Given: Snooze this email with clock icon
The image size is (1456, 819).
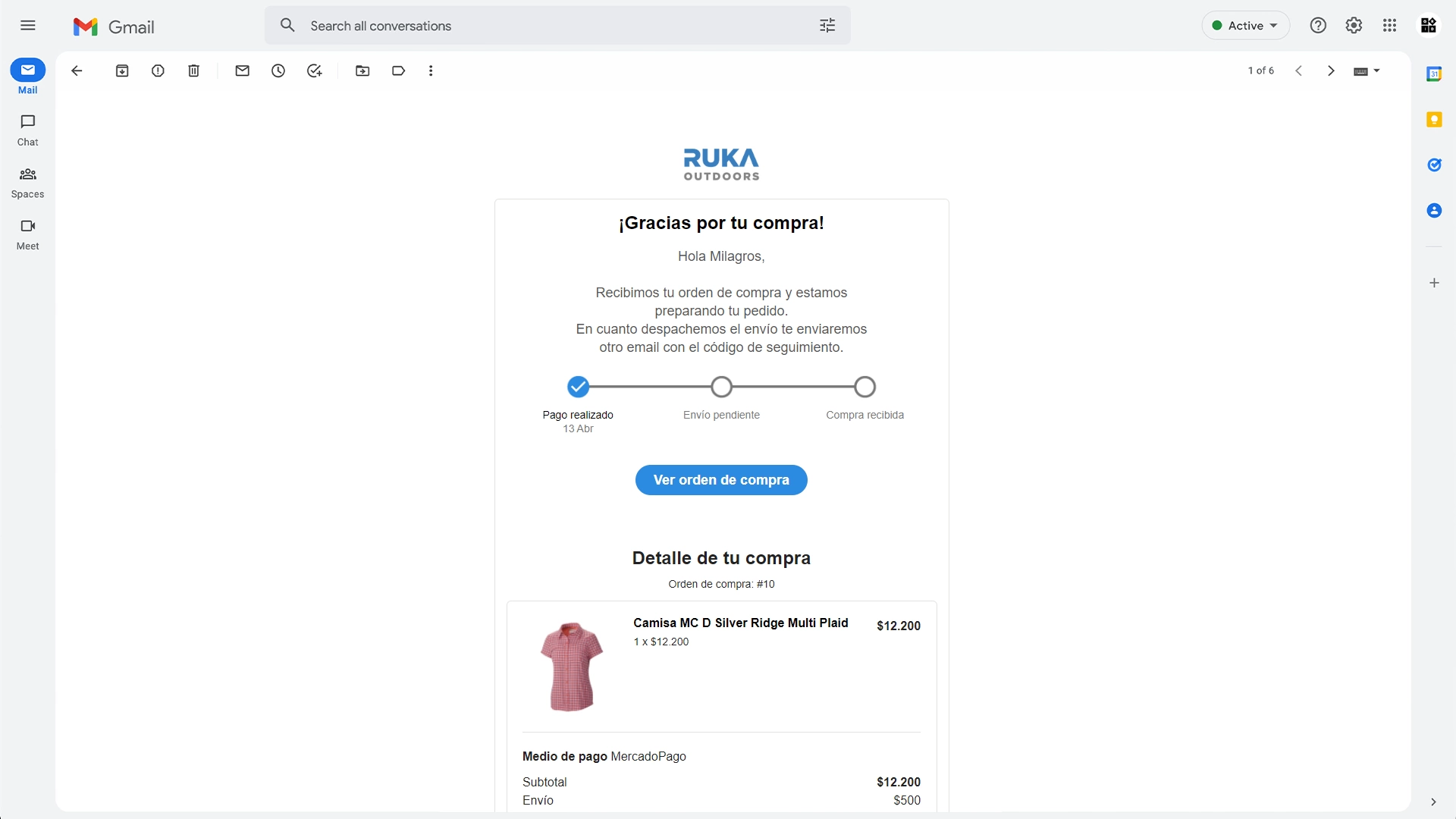Looking at the screenshot, I should [x=278, y=71].
